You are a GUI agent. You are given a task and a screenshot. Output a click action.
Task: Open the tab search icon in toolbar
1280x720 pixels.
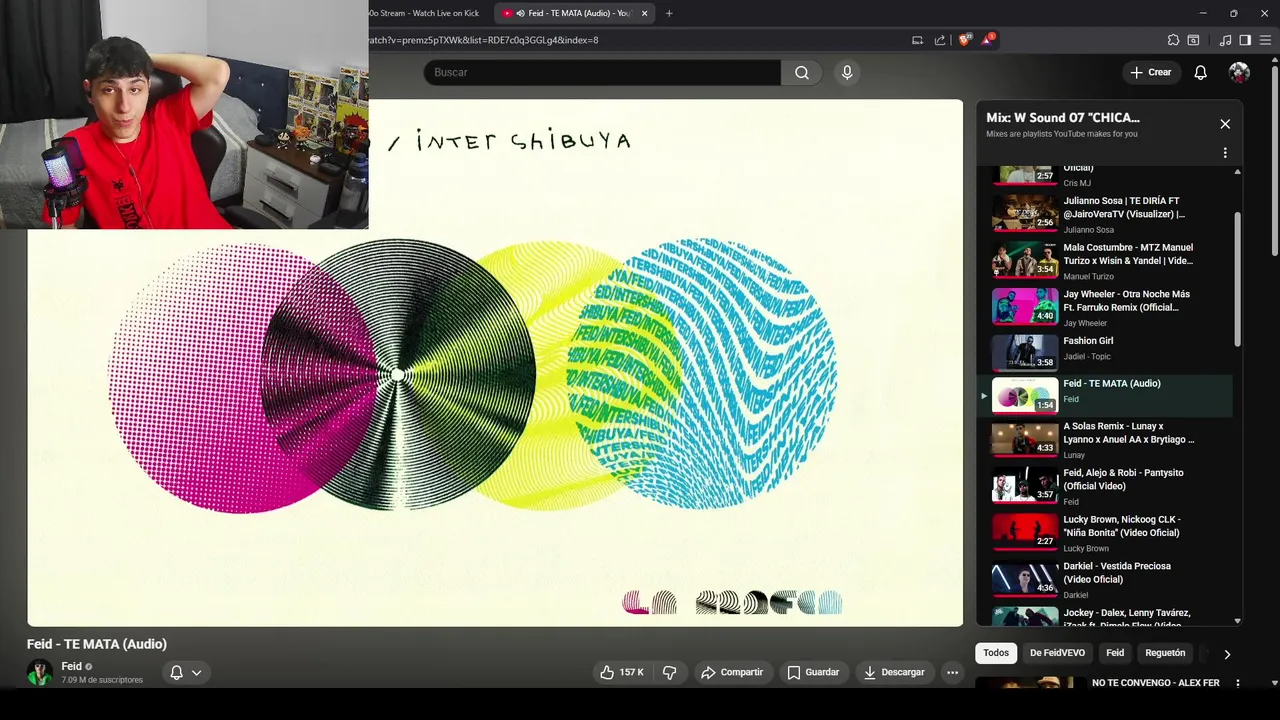(1193, 40)
